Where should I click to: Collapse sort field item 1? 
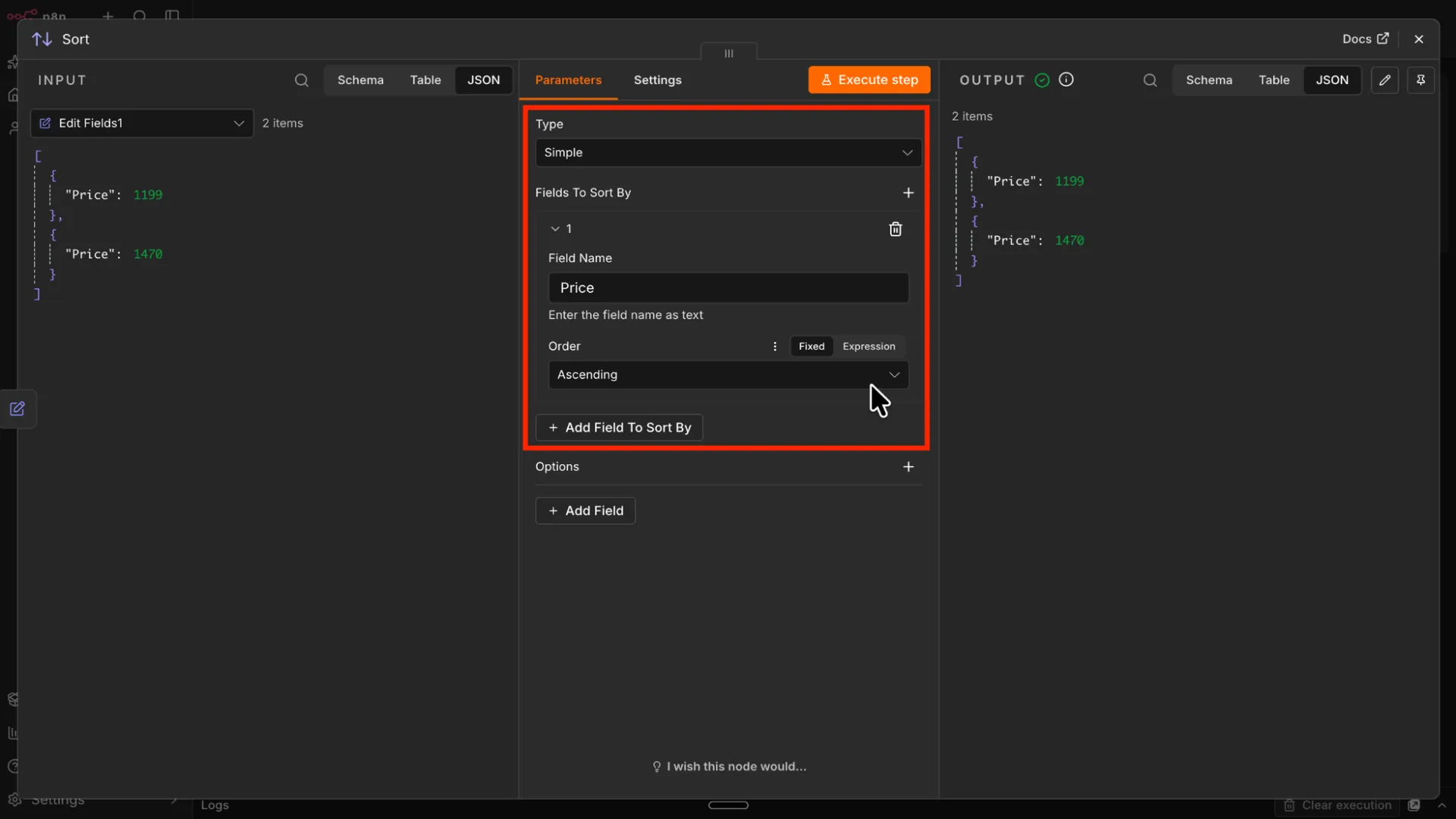click(x=555, y=229)
